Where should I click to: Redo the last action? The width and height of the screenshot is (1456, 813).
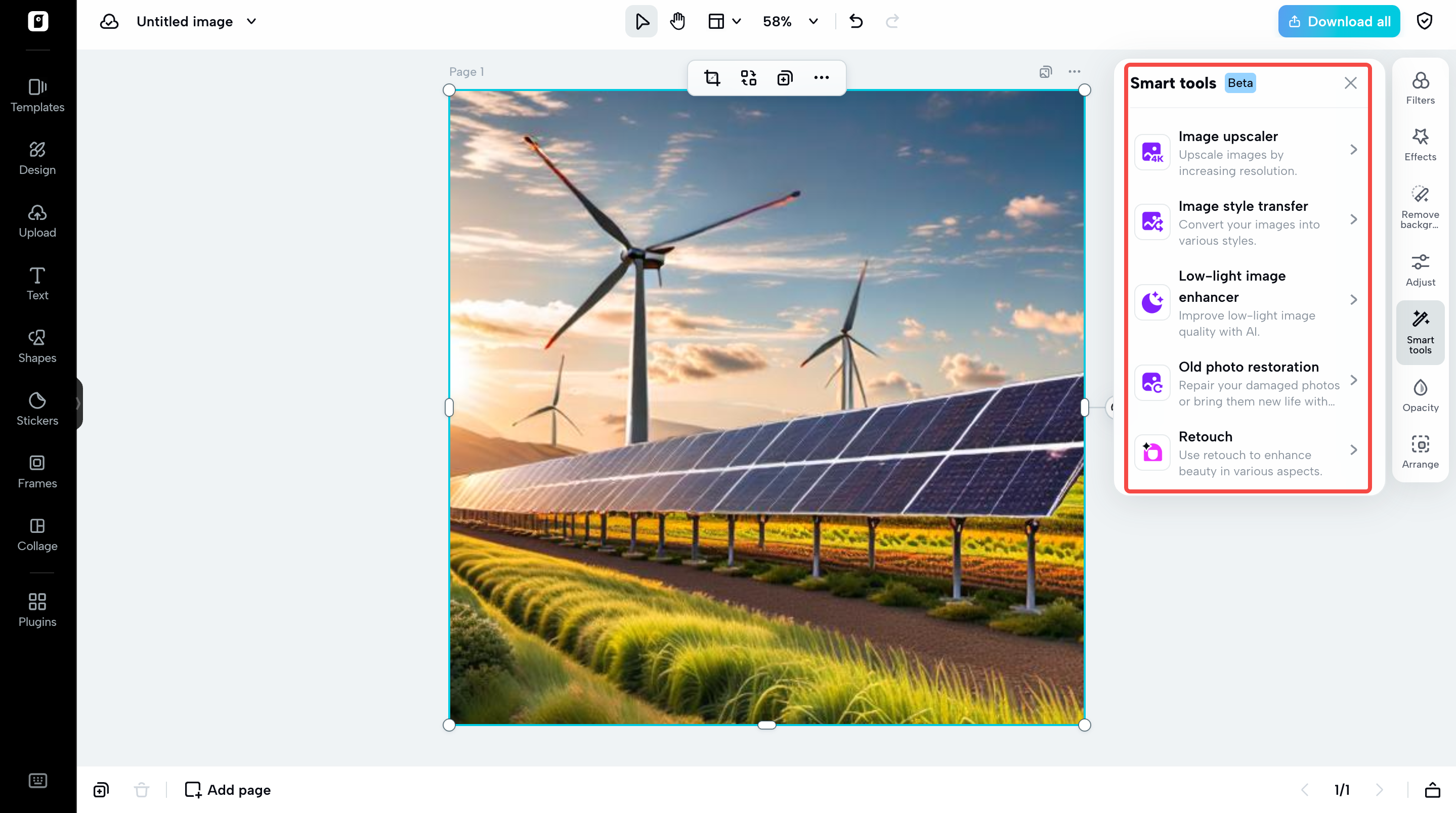point(892,21)
